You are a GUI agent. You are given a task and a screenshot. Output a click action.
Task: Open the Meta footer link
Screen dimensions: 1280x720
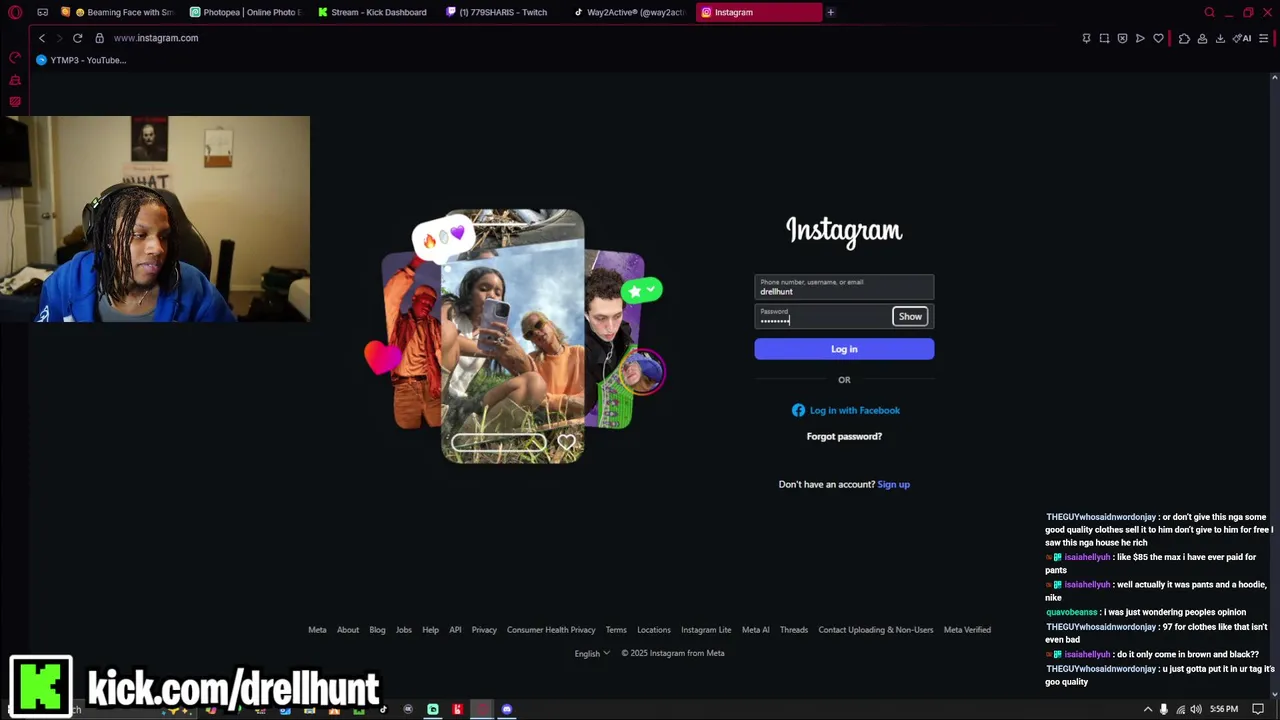tap(317, 630)
